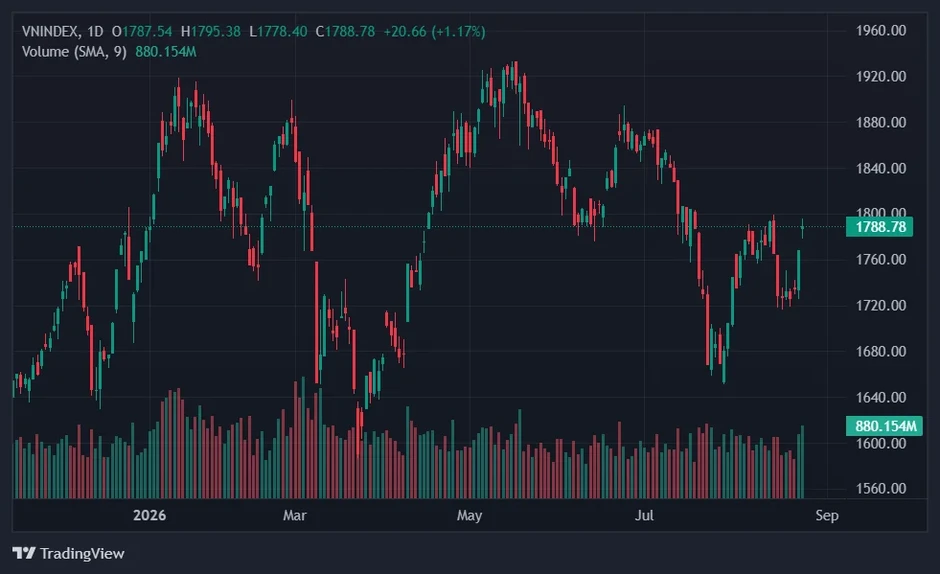Click the Mar label on time axis
940x574 pixels.
pos(294,515)
